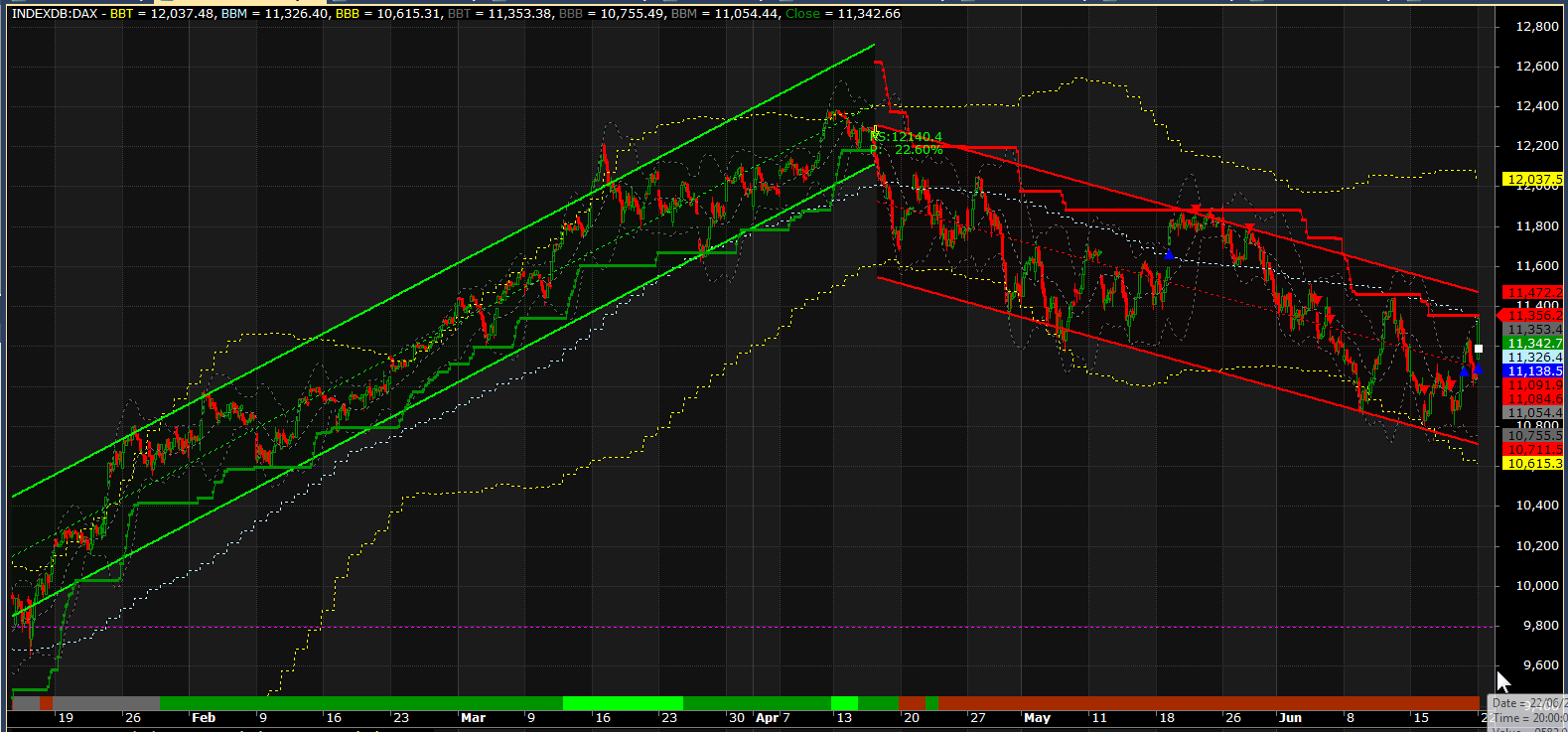The width and height of the screenshot is (1568, 732).
Task: Click the INDEXDB:DAX symbol title
Action: [x=55, y=13]
